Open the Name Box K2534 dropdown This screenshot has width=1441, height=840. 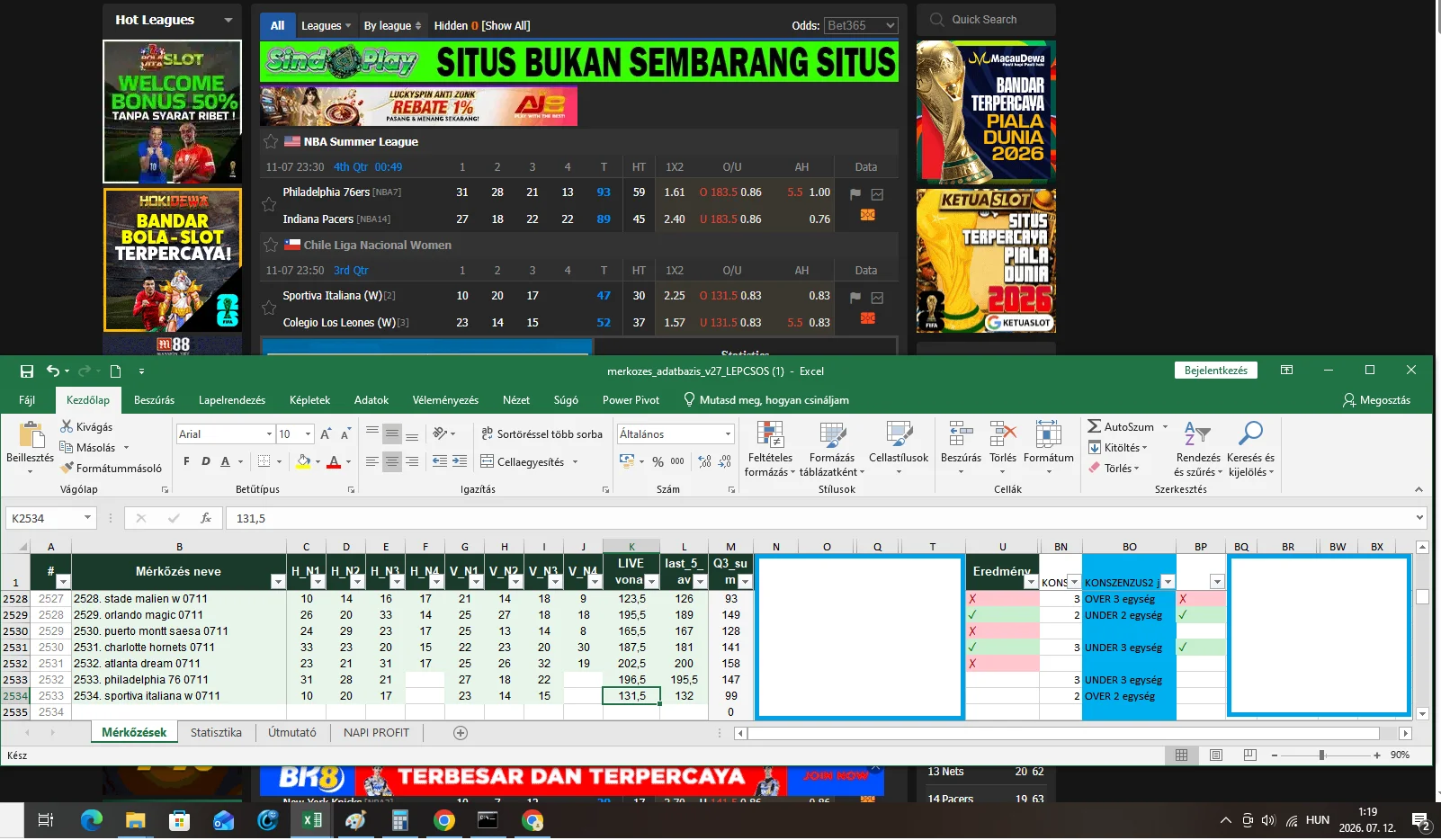(x=86, y=518)
